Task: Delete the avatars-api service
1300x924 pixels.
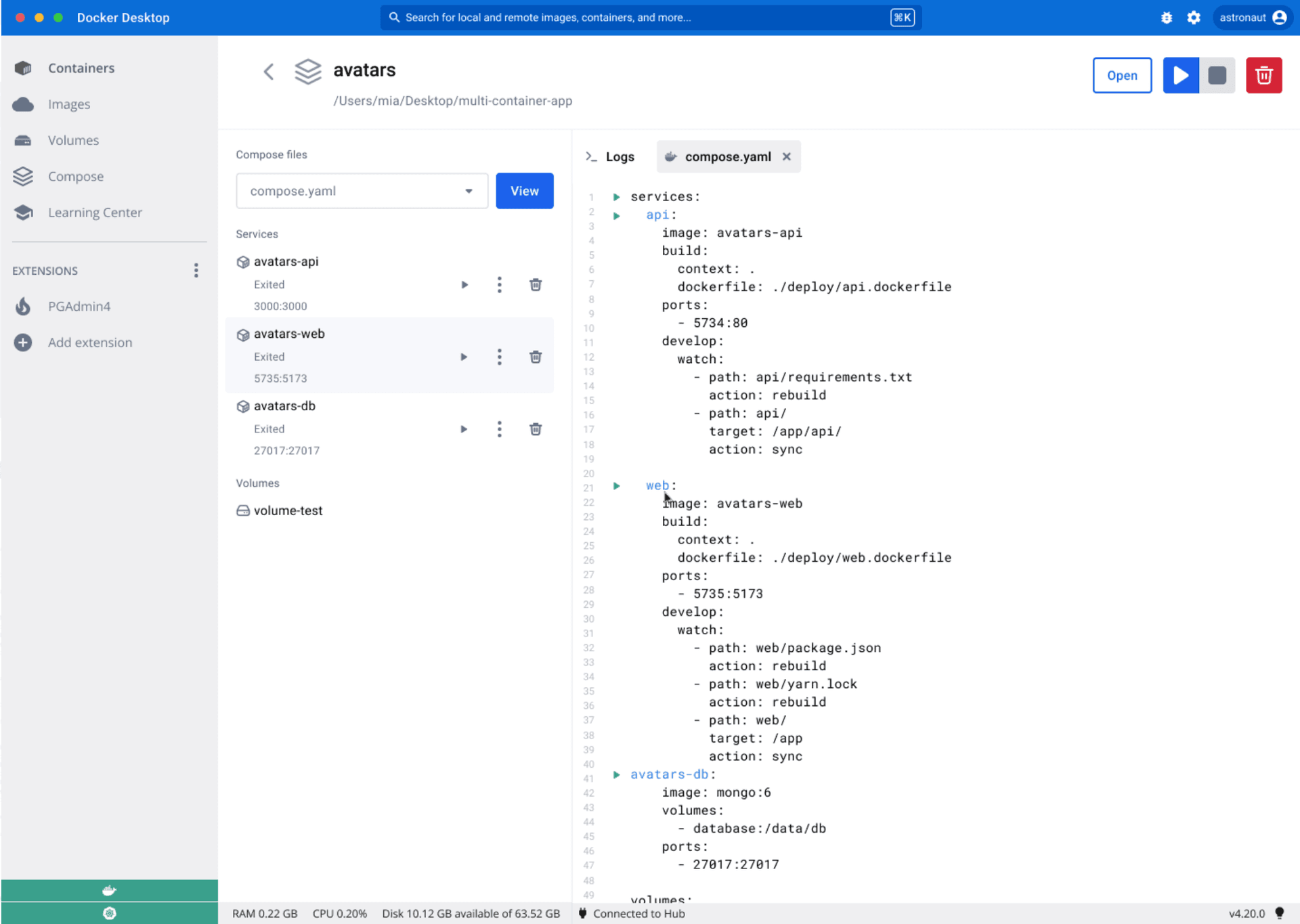Action: click(535, 284)
